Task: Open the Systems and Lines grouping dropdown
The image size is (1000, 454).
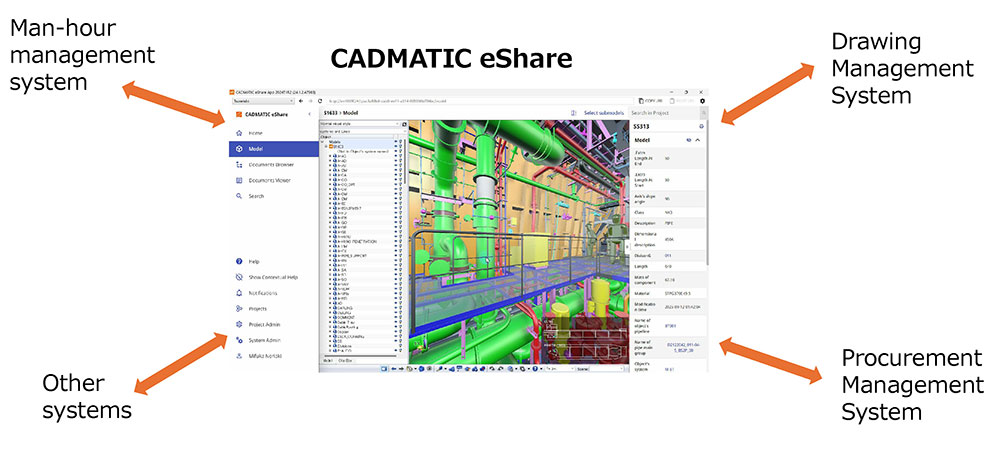Action: 364,131
